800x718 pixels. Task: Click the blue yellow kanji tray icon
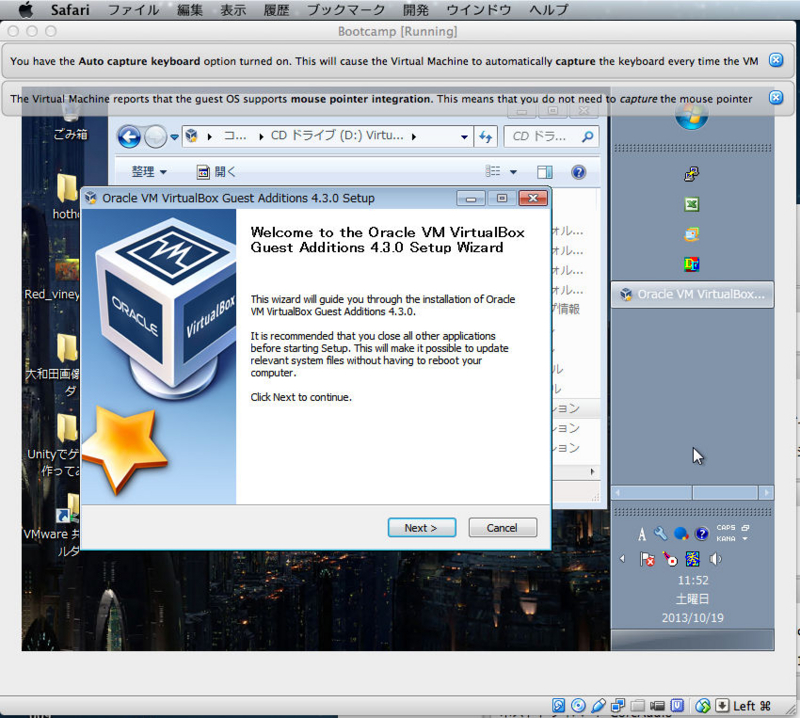[692, 559]
